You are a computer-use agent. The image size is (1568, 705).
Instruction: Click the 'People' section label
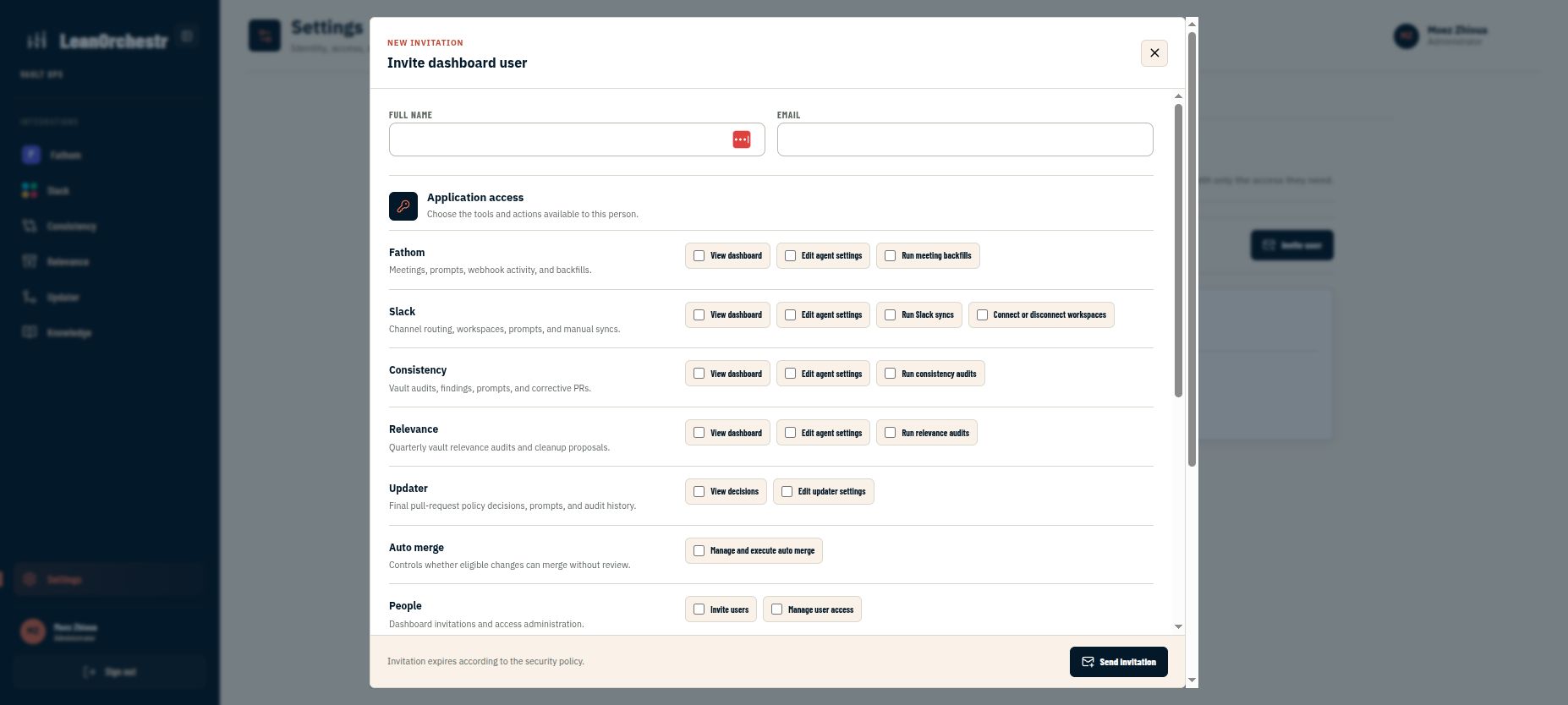click(405, 606)
